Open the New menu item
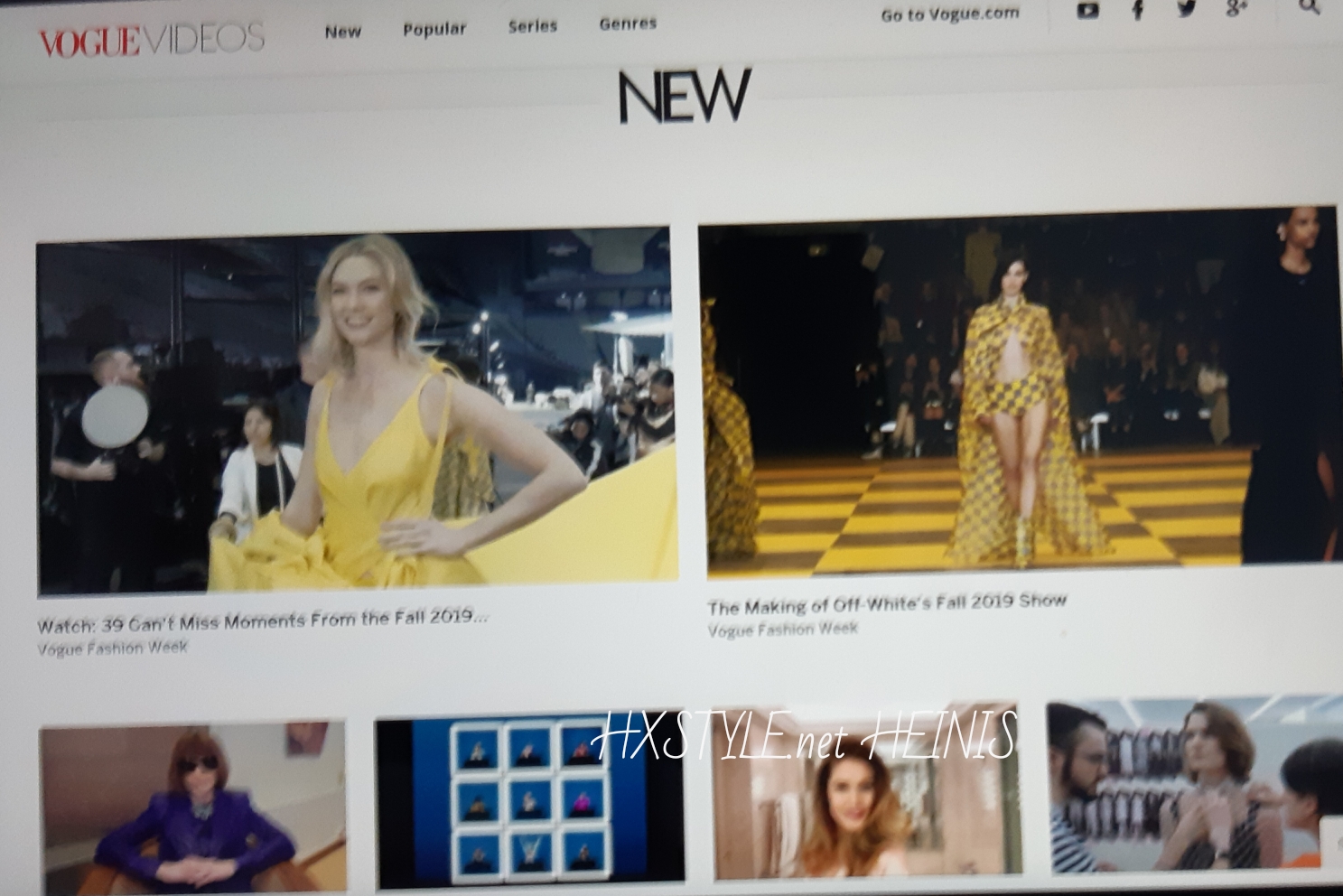This screenshot has width=1343, height=896. 342,32
